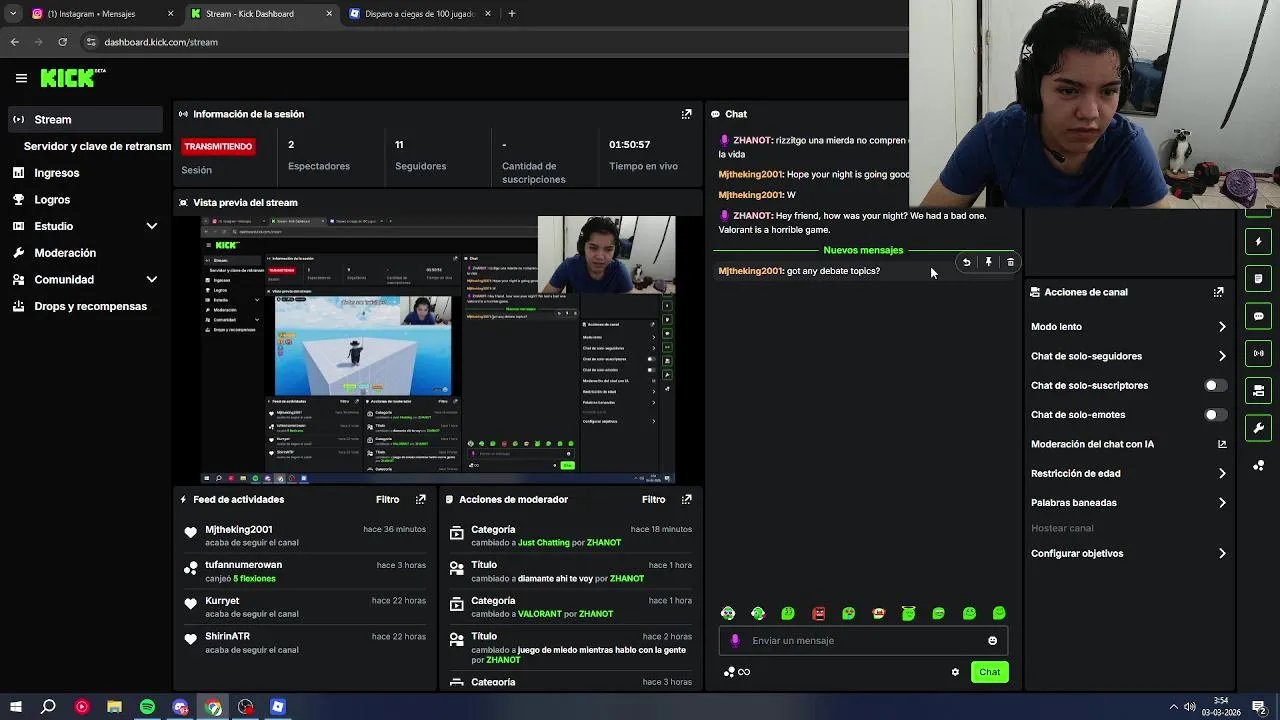This screenshot has width=1280, height=720.
Task: Click the Nuevos mensajes divider label
Action: point(862,250)
